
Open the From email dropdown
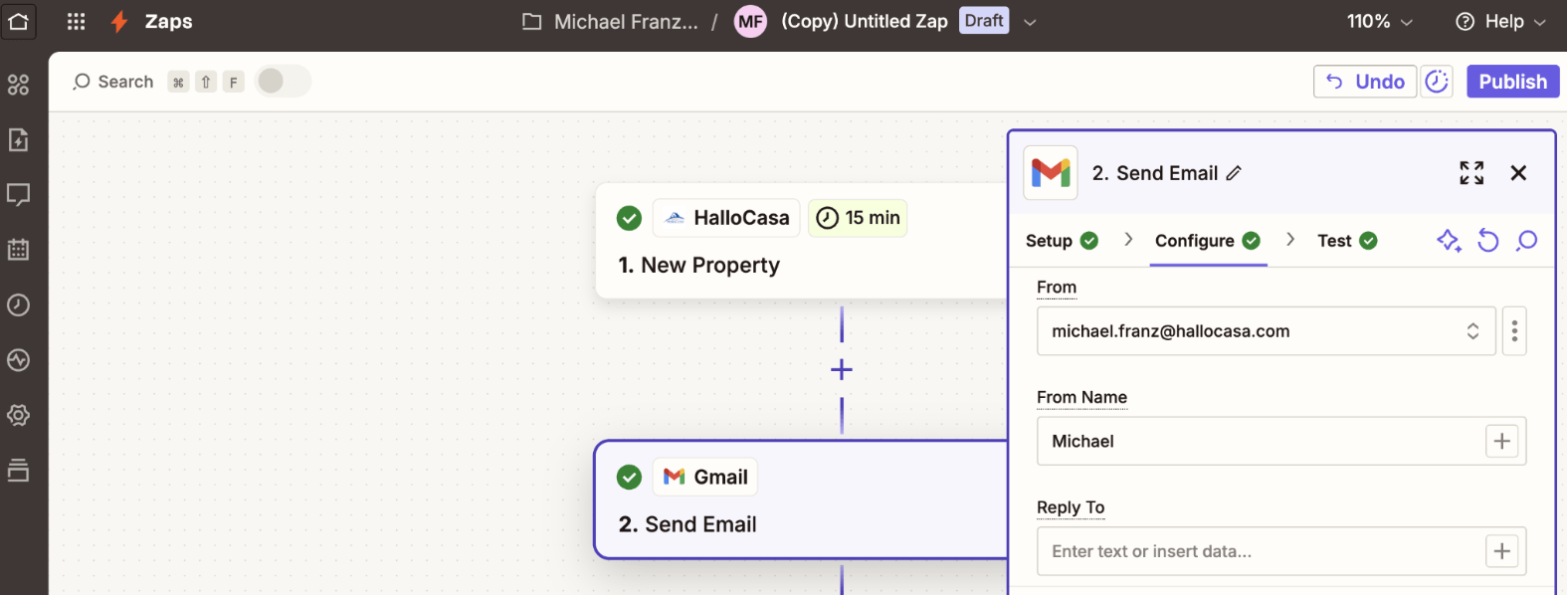tap(1267, 331)
